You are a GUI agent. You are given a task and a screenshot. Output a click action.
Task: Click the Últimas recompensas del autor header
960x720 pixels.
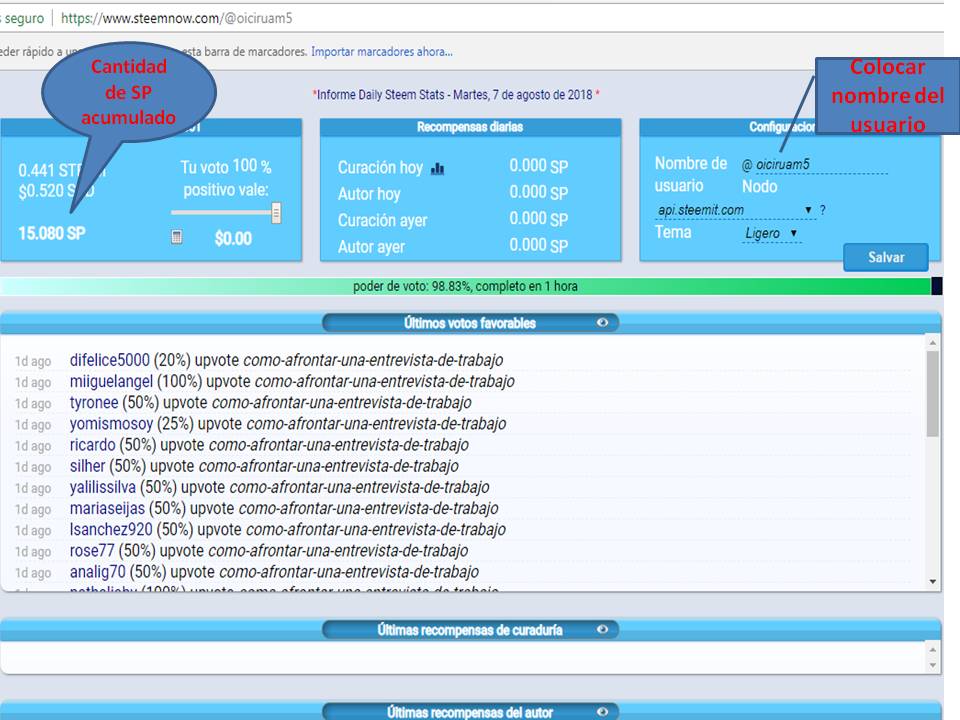coord(470,712)
